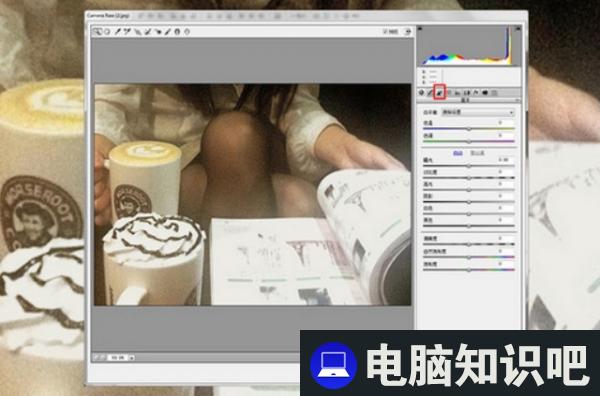The height and width of the screenshot is (396, 600).
Task: Open the zoom level dropdown arrow
Action: coord(132,358)
